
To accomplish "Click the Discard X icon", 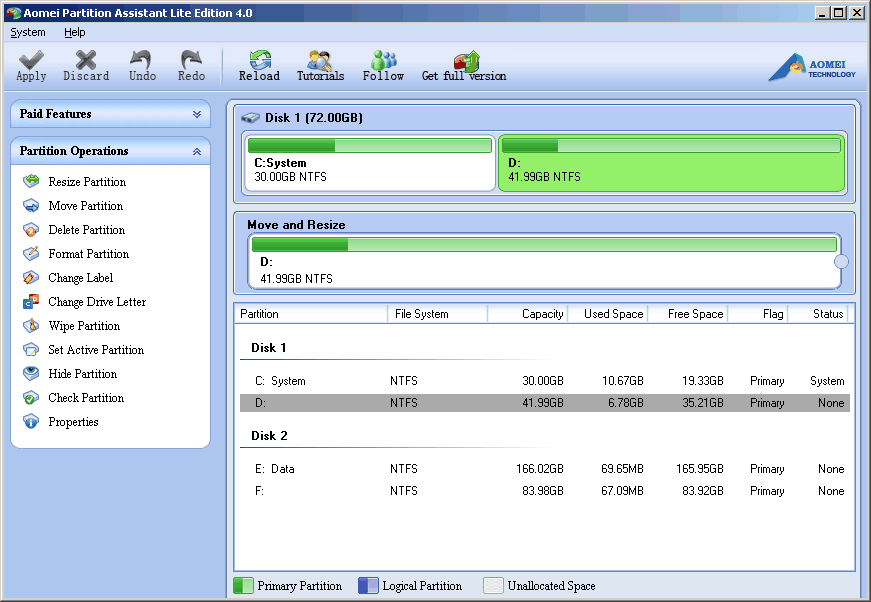I will [x=86, y=59].
